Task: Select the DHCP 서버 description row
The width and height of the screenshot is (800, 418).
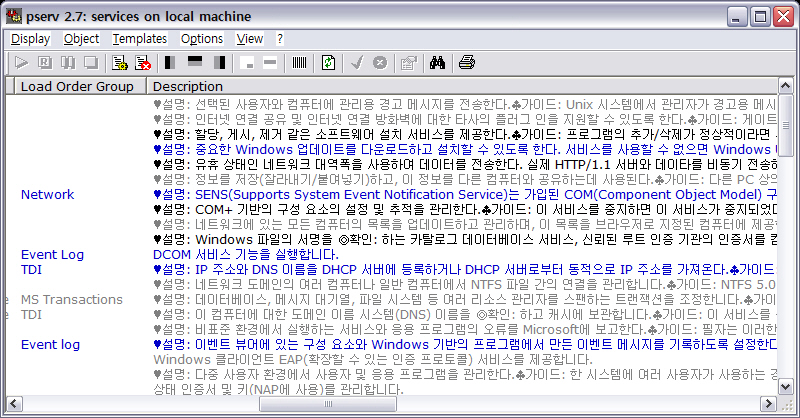Action: (465, 269)
